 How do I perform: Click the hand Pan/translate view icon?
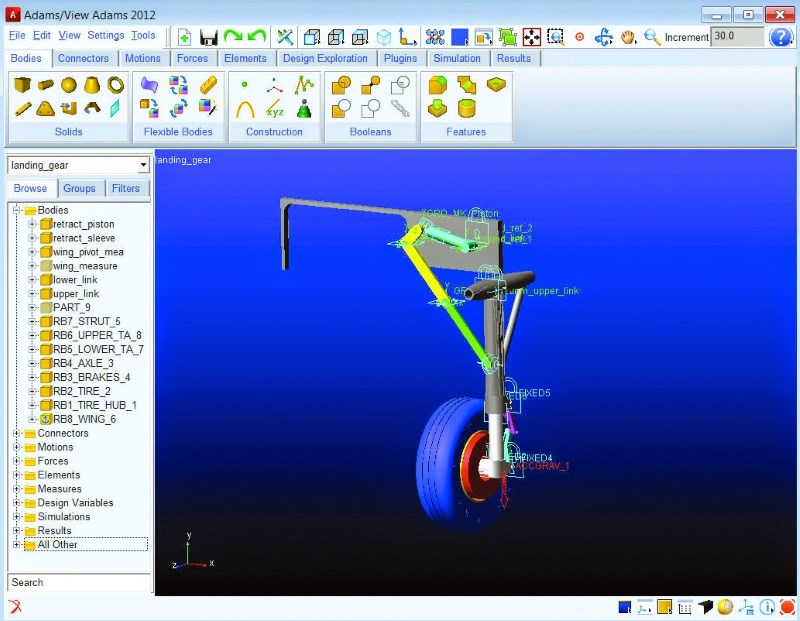click(x=628, y=37)
